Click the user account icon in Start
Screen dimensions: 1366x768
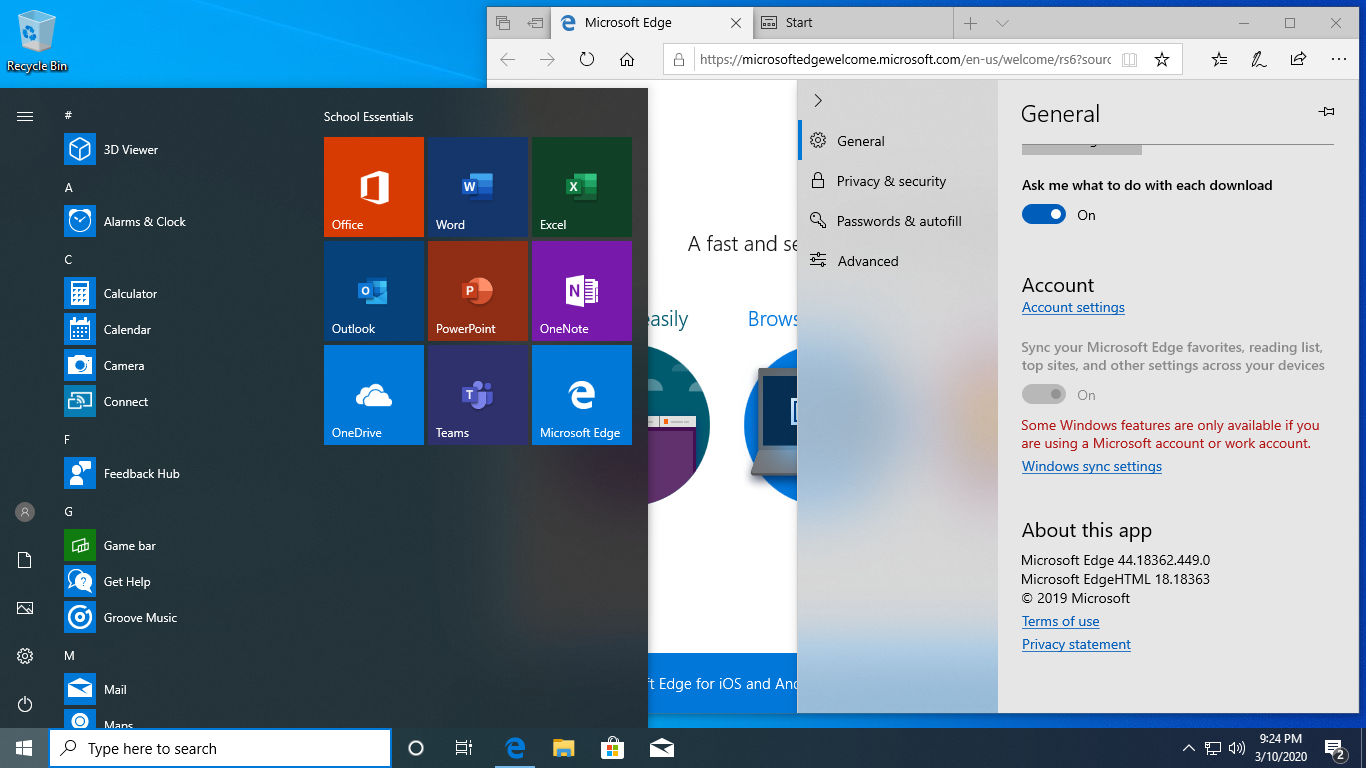tap(25, 512)
